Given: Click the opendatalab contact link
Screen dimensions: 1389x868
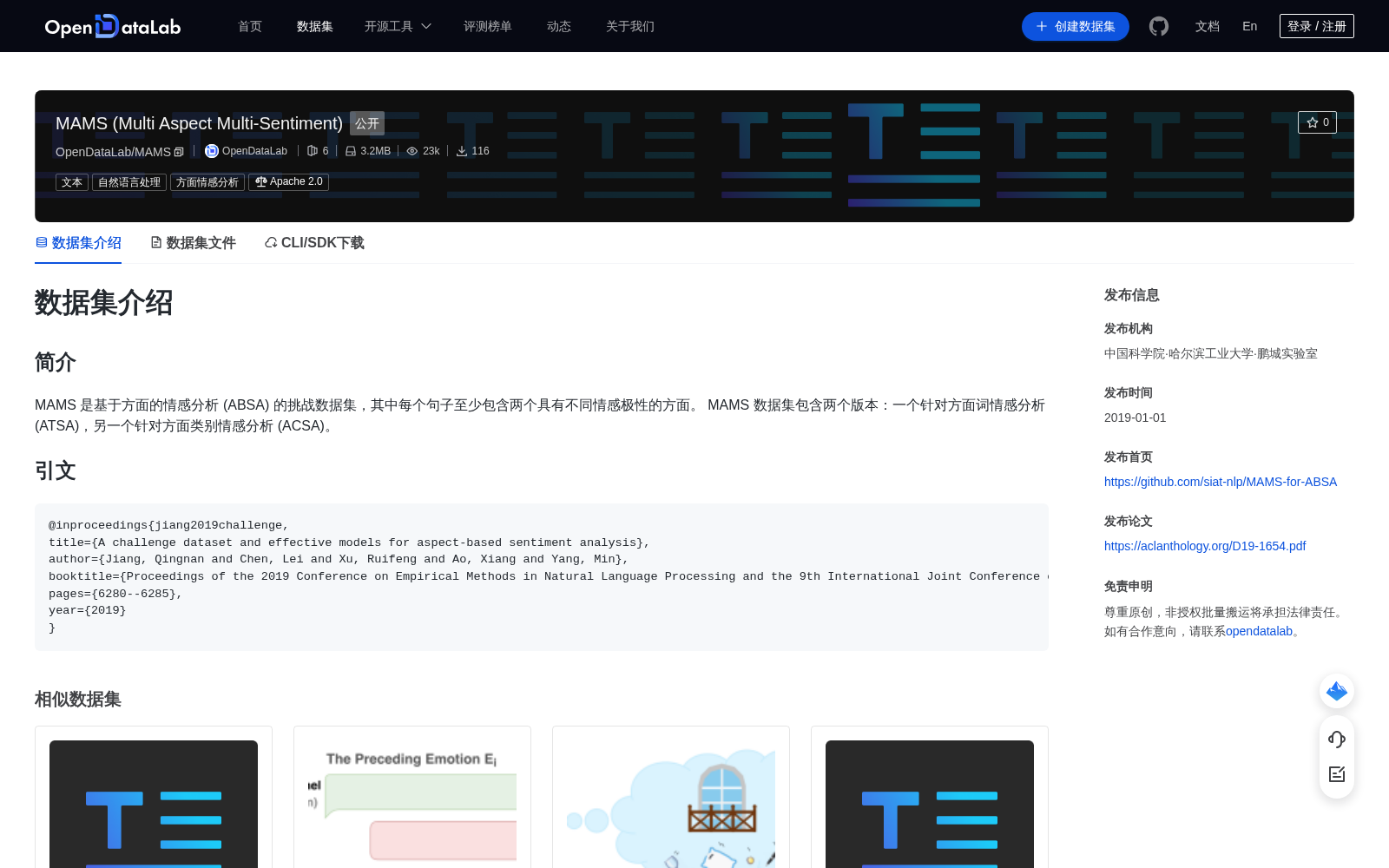Looking at the screenshot, I should tap(1259, 631).
